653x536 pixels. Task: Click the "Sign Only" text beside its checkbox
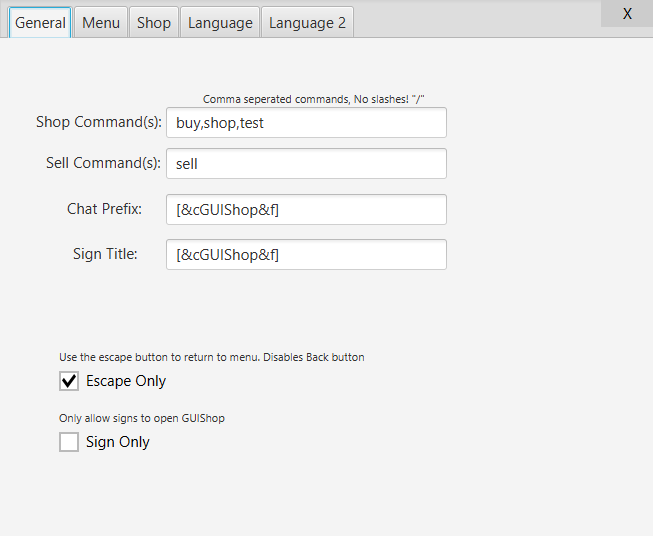tap(118, 442)
